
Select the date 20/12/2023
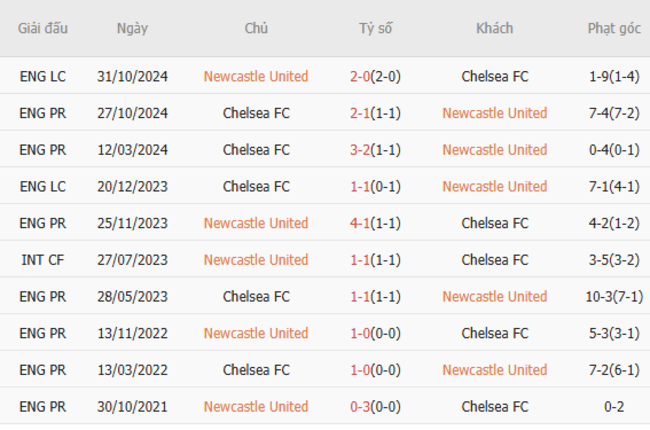[132, 186]
